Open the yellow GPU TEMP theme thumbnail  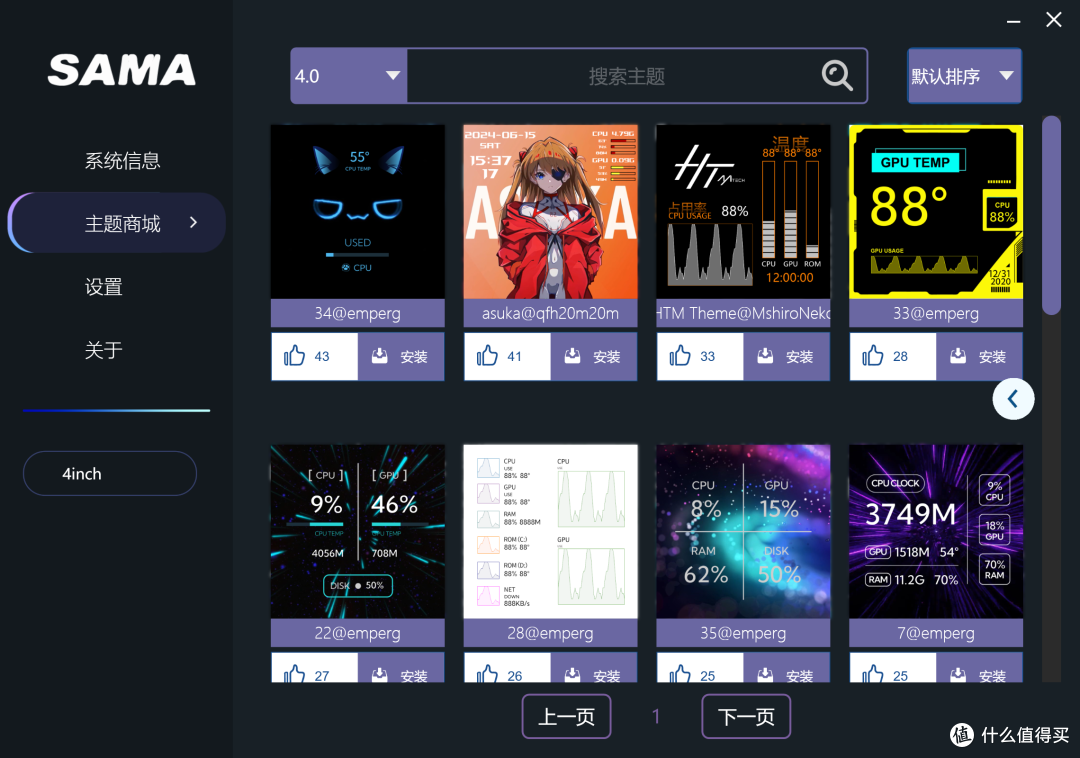click(x=936, y=211)
